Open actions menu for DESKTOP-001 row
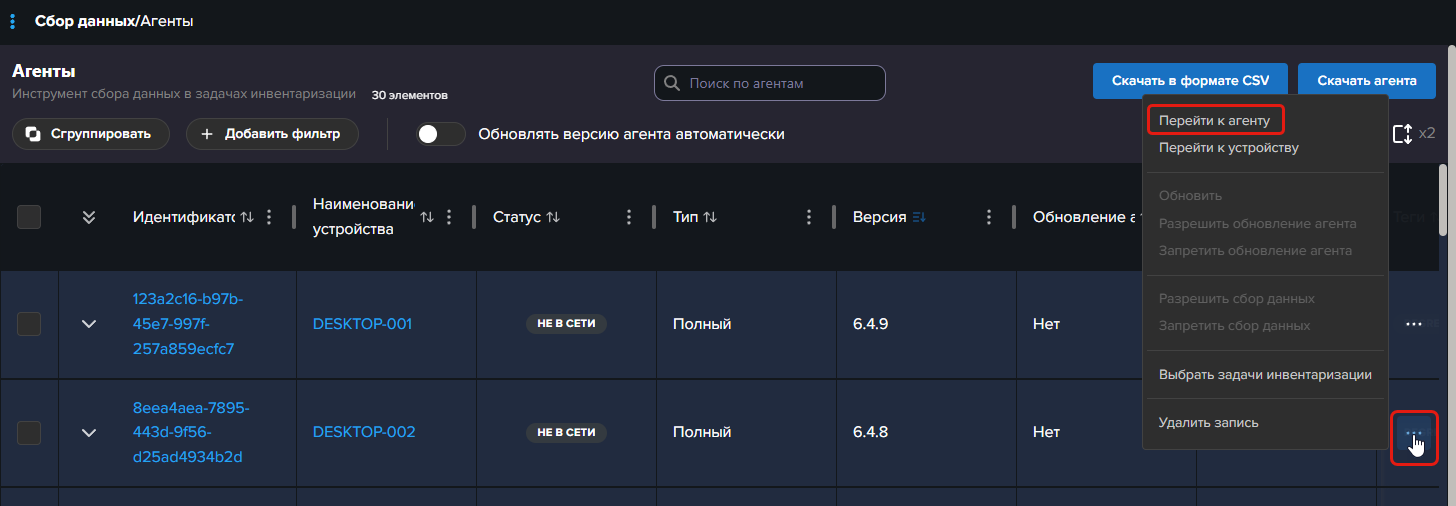The image size is (1456, 506). tap(1413, 325)
